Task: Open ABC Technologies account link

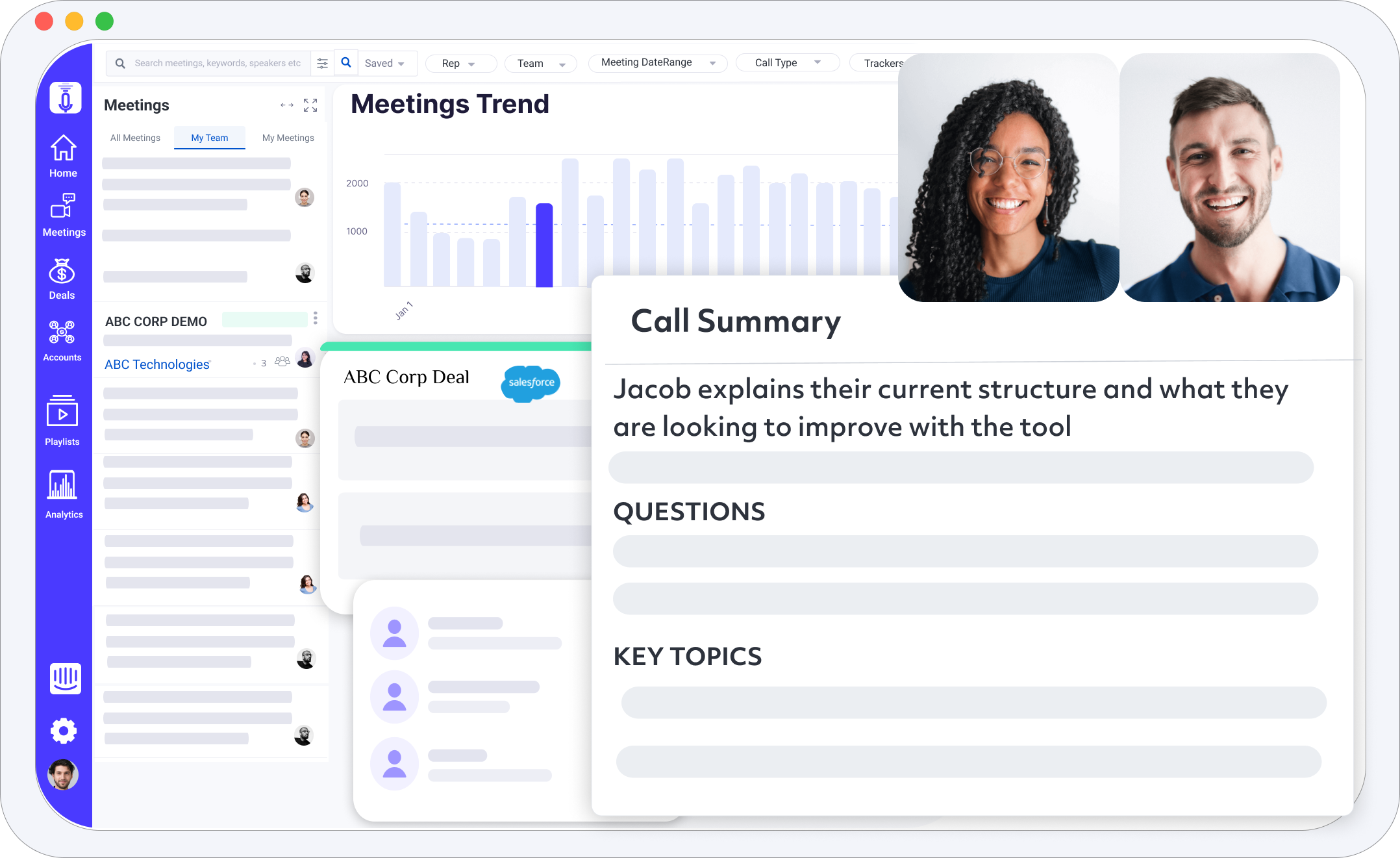Action: click(157, 363)
